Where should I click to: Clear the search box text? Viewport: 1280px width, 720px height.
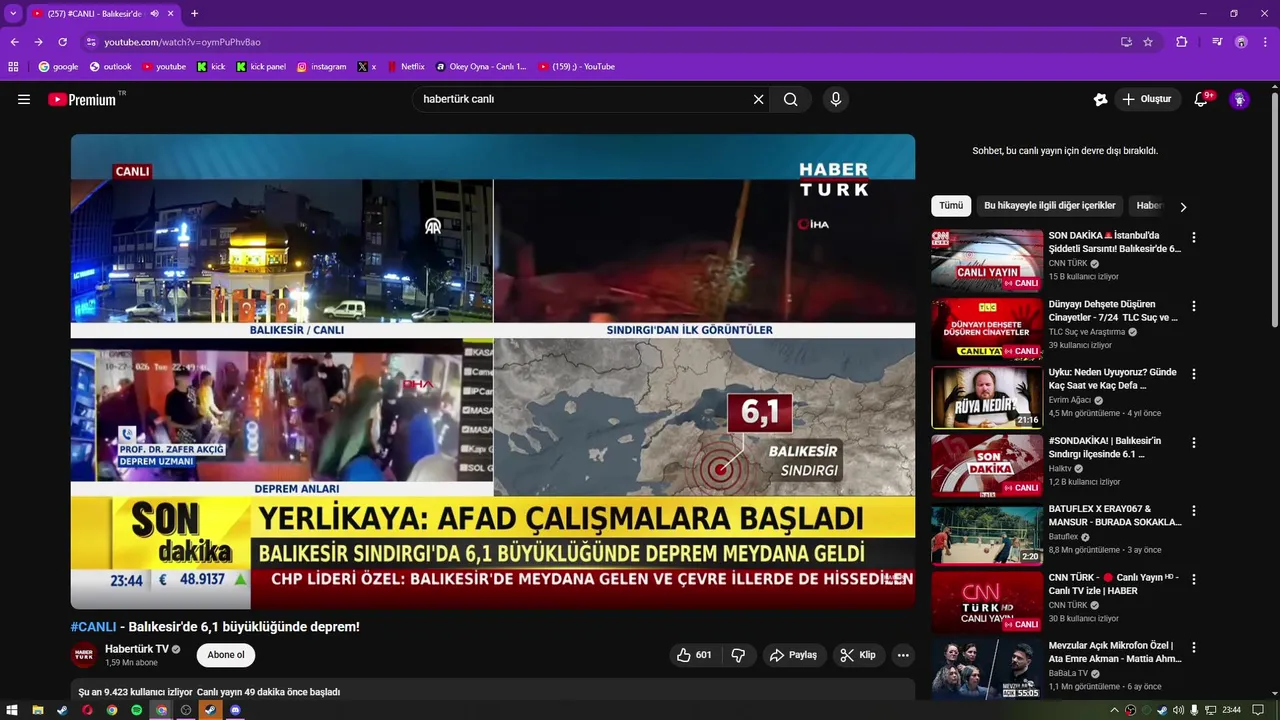pos(758,99)
